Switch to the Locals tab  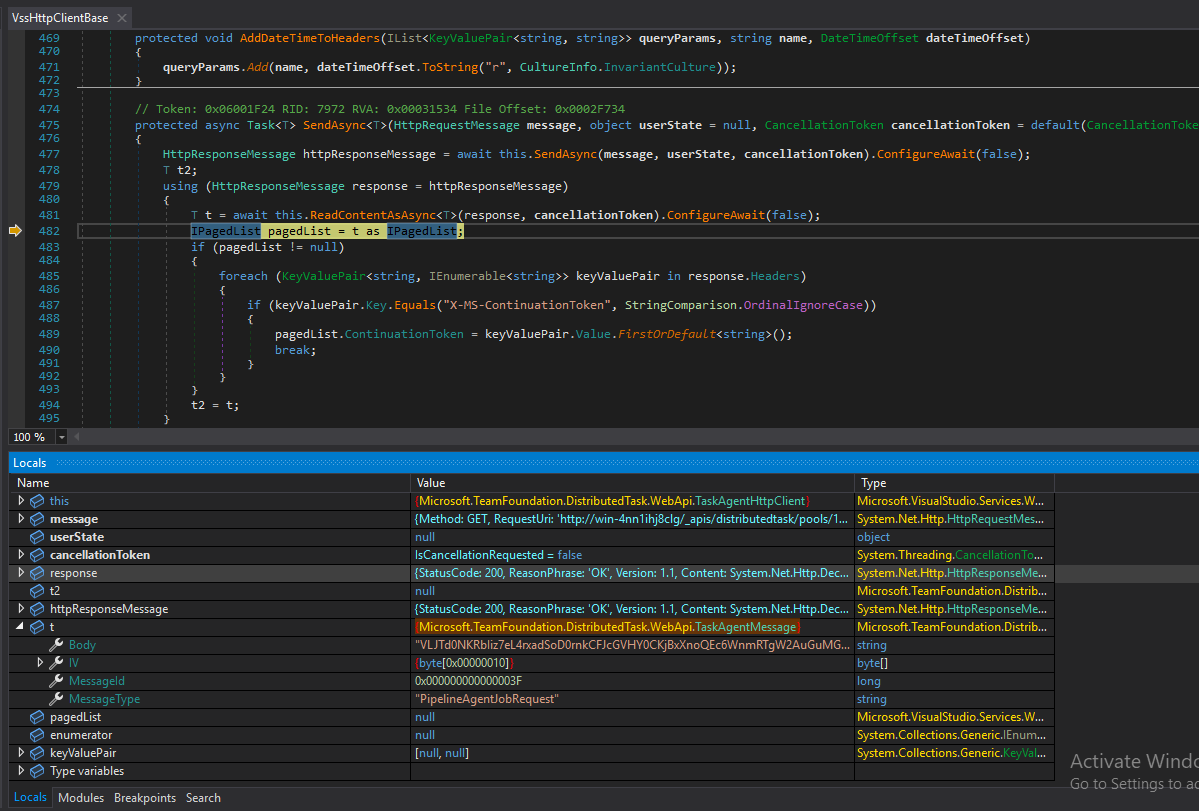(31, 797)
